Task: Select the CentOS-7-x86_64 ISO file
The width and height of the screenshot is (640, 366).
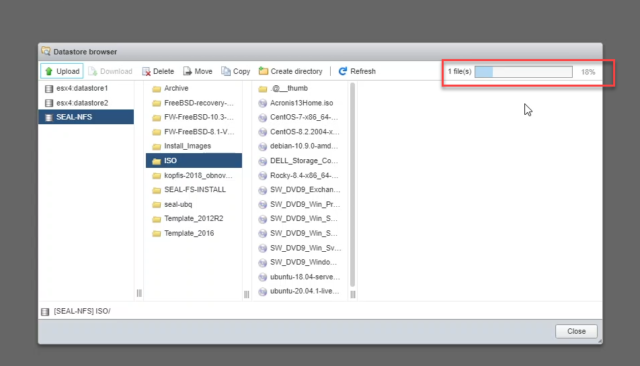Action: click(300, 118)
